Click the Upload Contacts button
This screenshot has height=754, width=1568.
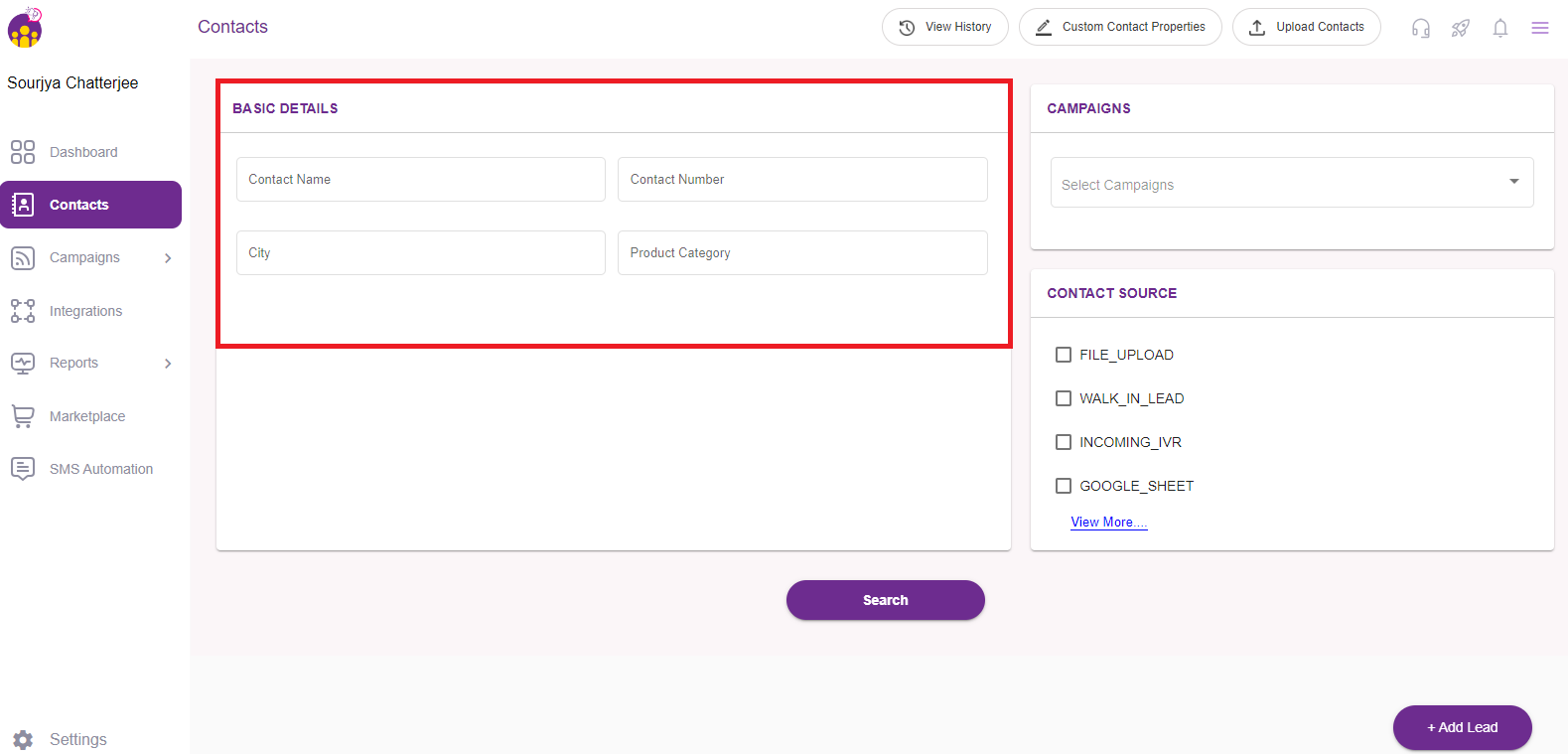[1306, 27]
